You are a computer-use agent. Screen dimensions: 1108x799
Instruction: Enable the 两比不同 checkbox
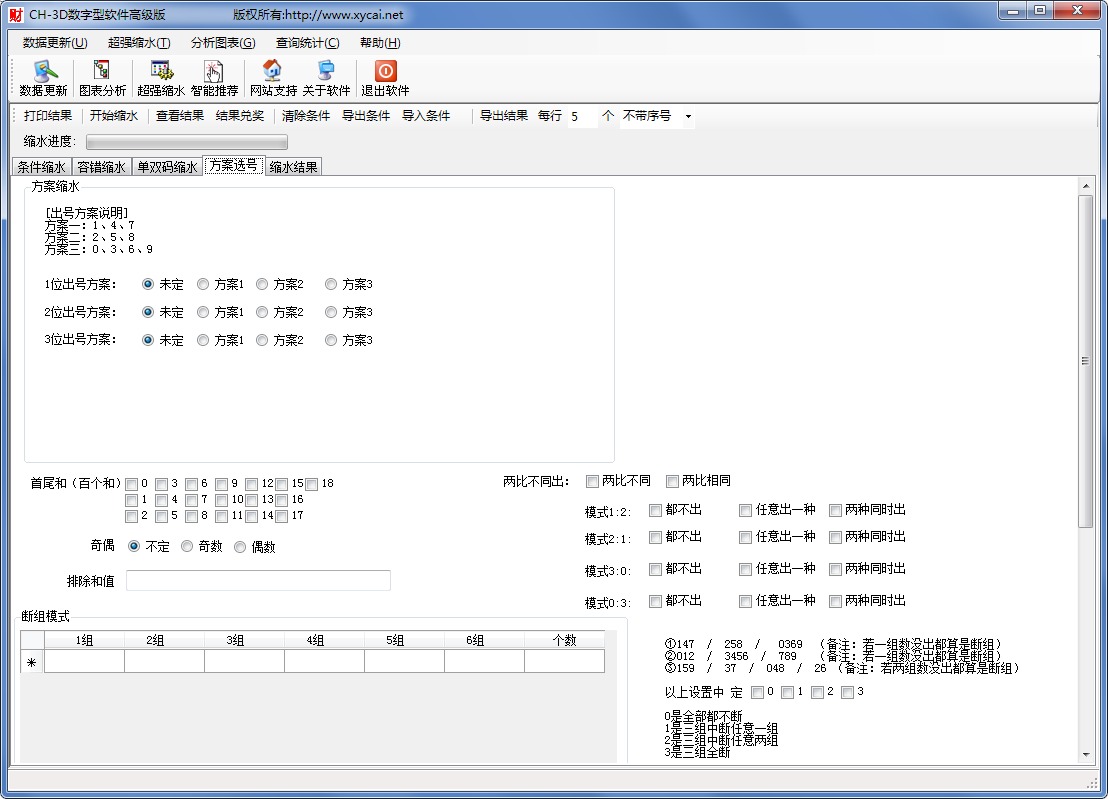591,481
